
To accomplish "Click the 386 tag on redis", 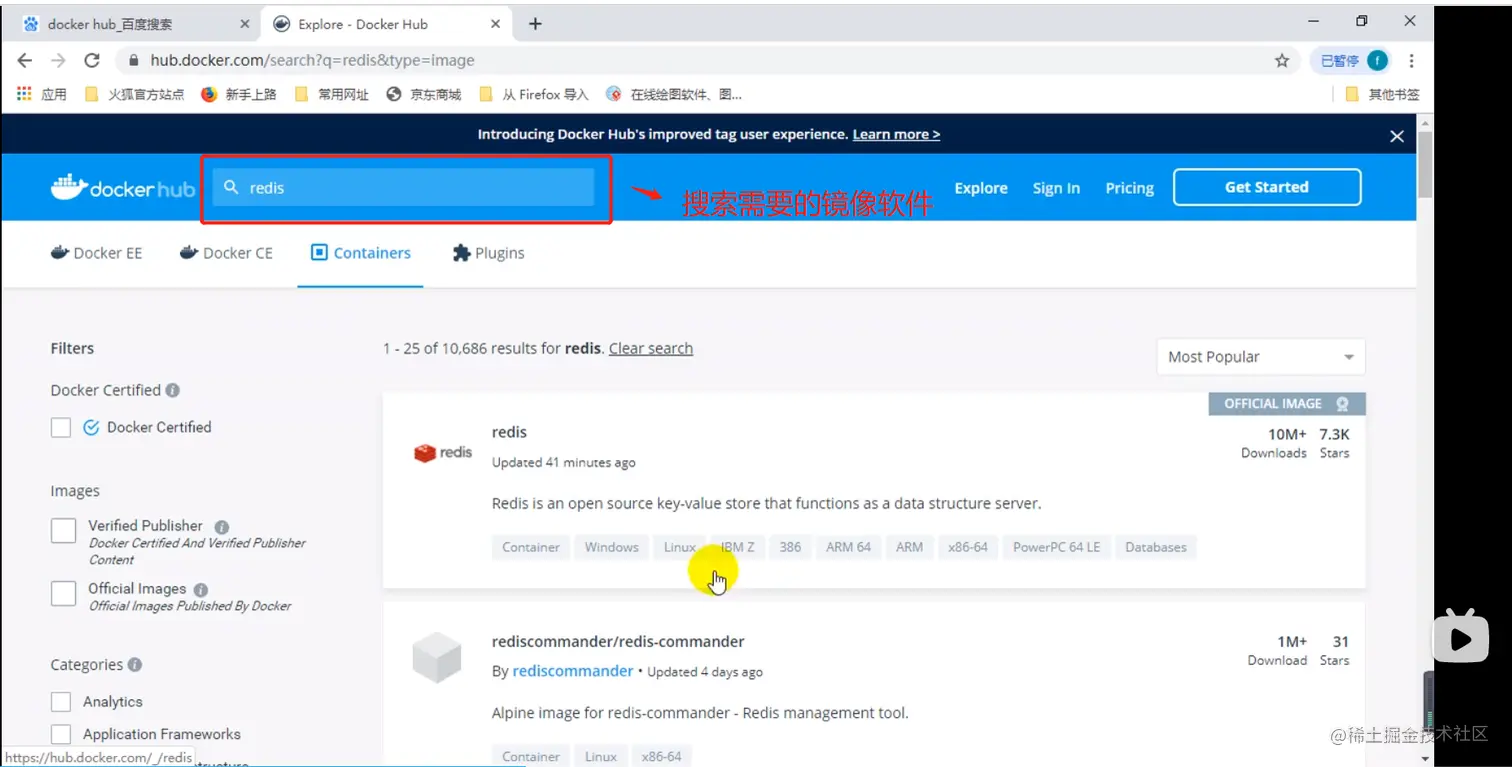I will tap(790, 547).
